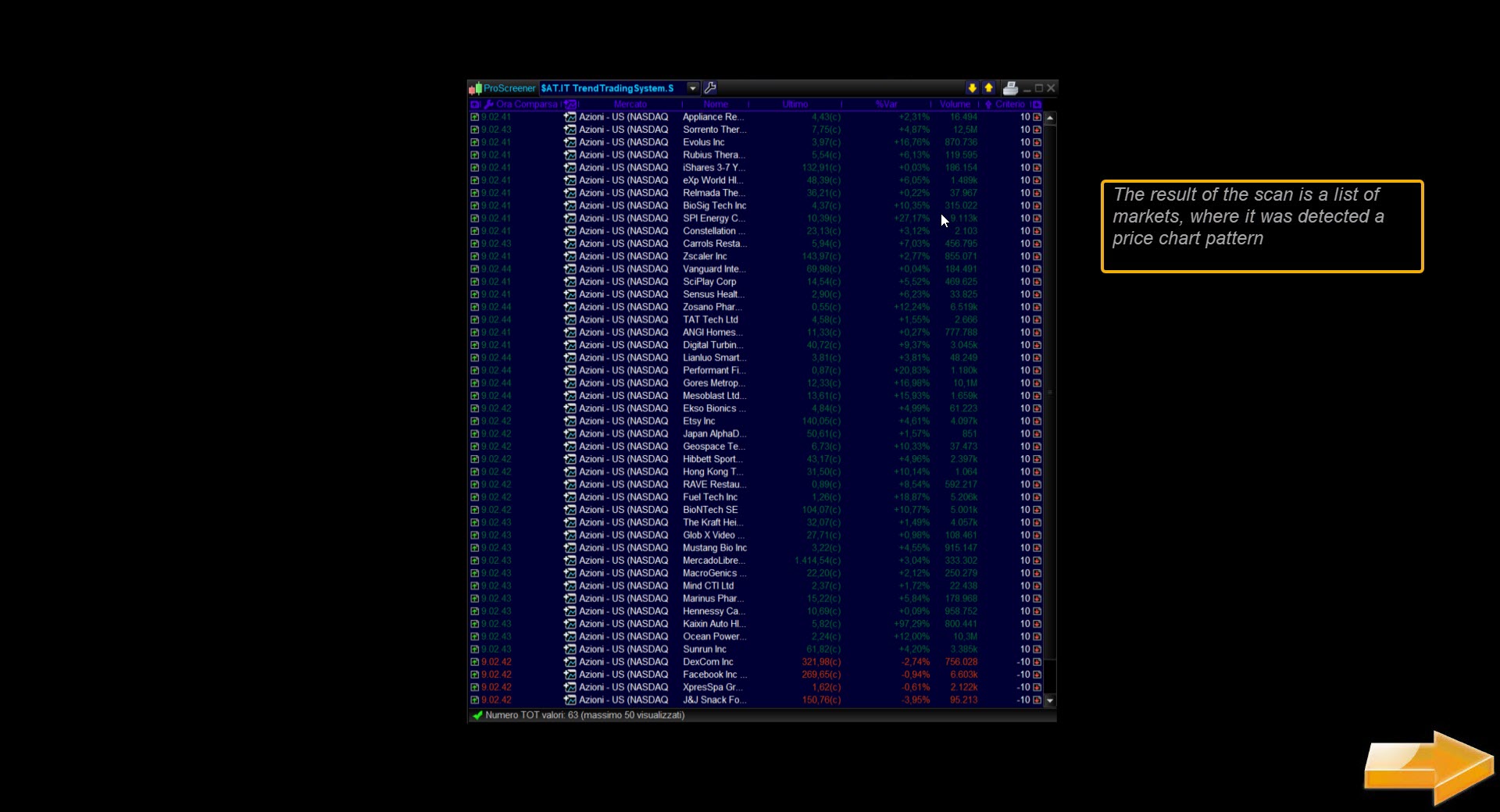Click the +97,29% value in Kaixin row
The height and width of the screenshot is (812, 1500).
(x=912, y=624)
